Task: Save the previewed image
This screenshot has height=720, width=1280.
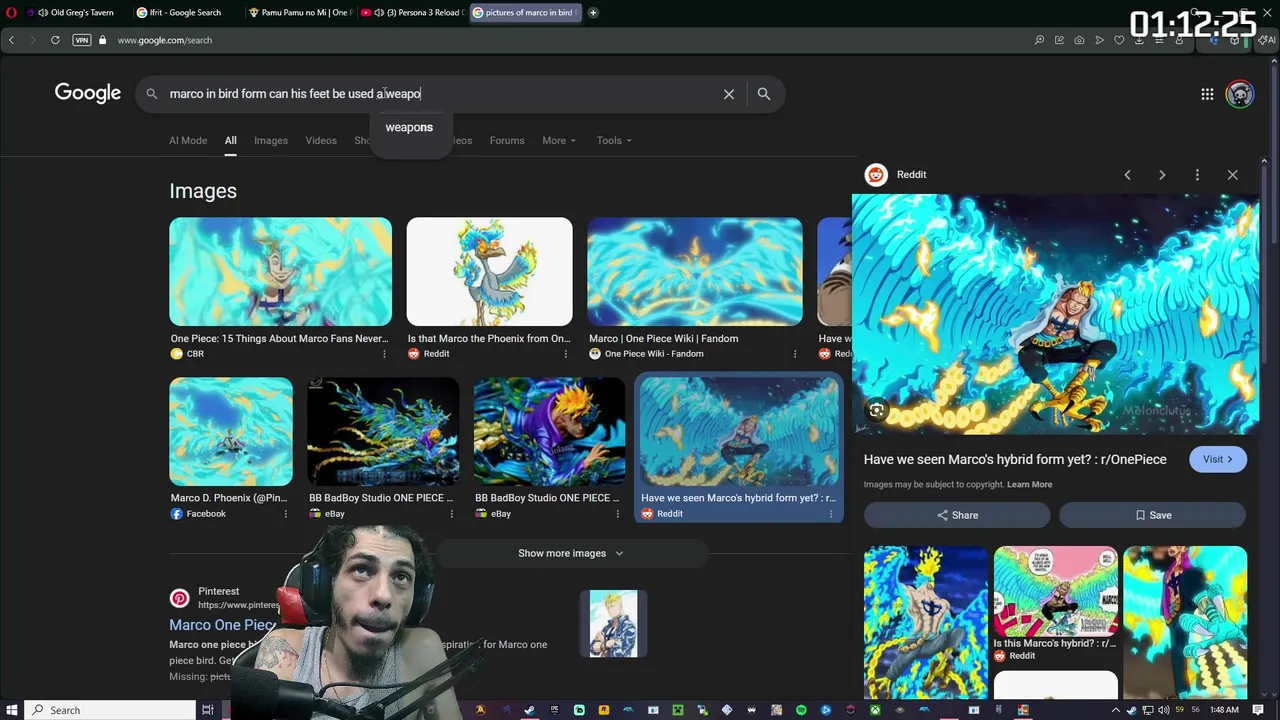Action: coord(1153,515)
